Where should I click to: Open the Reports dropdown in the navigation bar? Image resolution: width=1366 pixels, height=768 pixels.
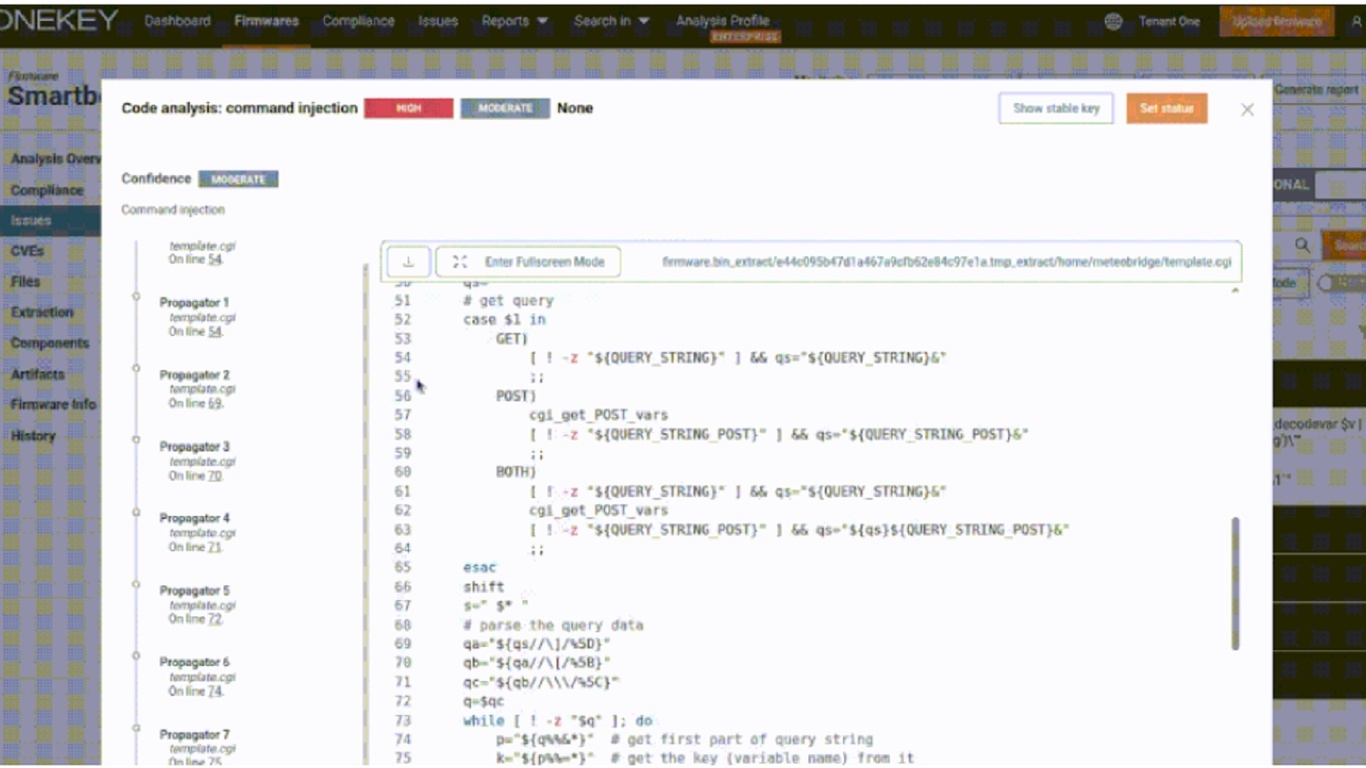(x=508, y=20)
